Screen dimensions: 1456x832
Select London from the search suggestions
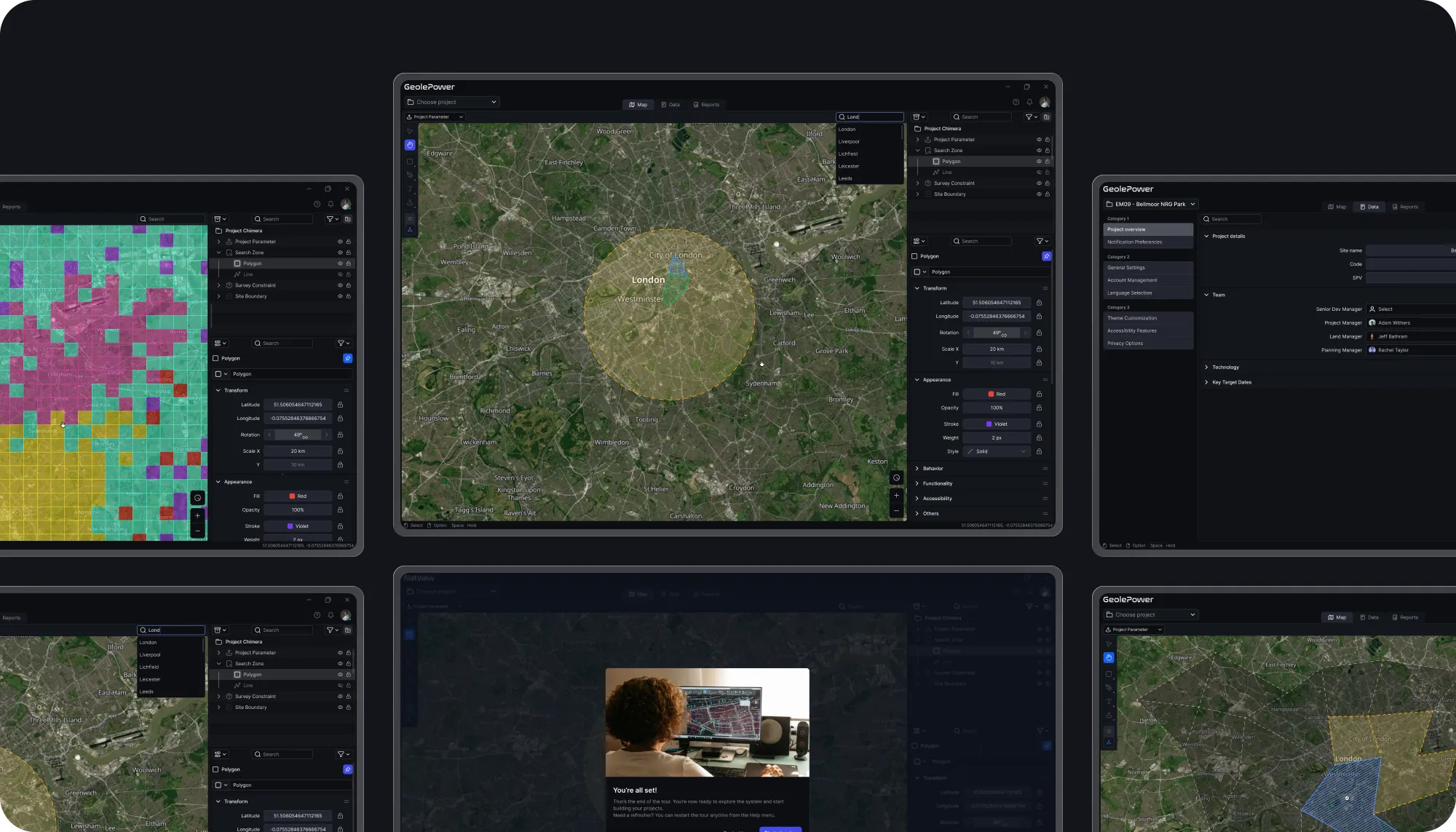pyautogui.click(x=847, y=129)
